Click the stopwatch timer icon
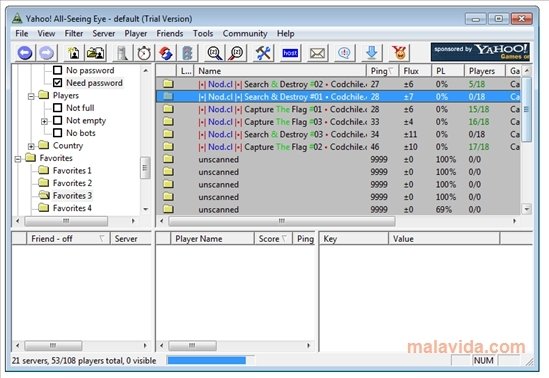Viewport: 549px width, 378px height. click(144, 53)
